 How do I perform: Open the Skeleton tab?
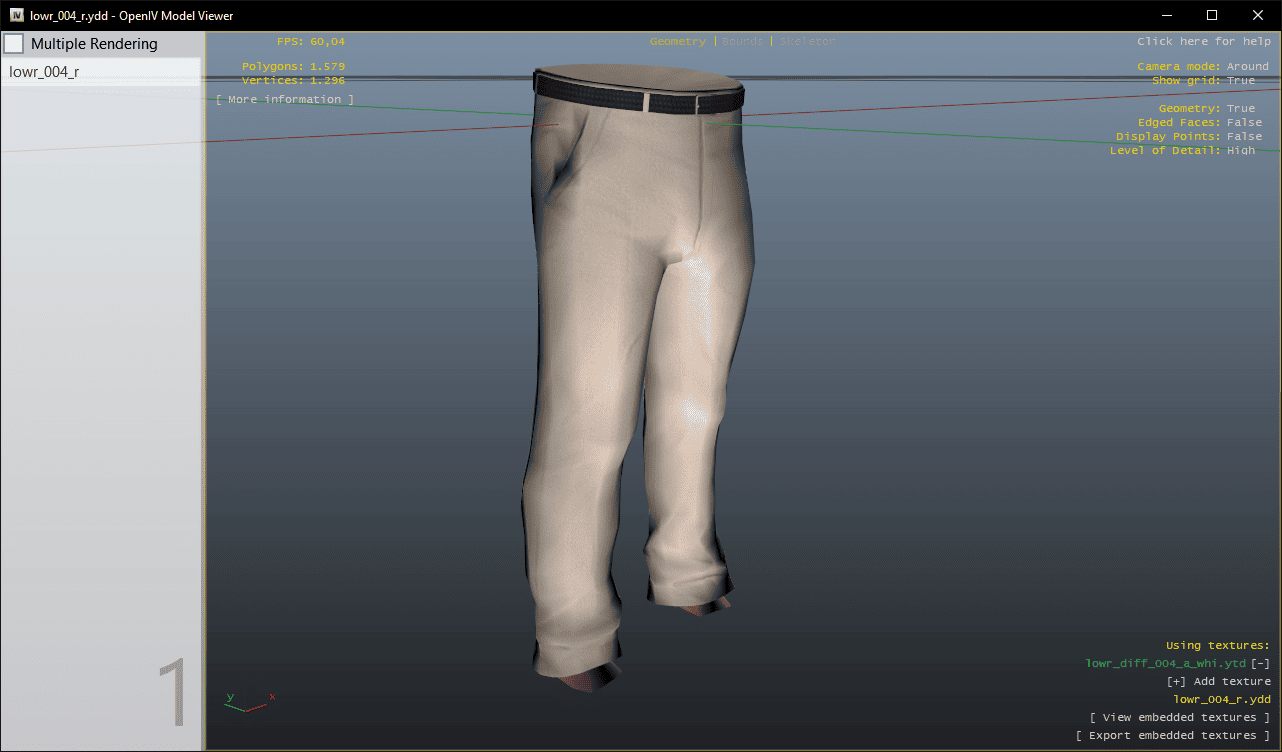[x=807, y=42]
